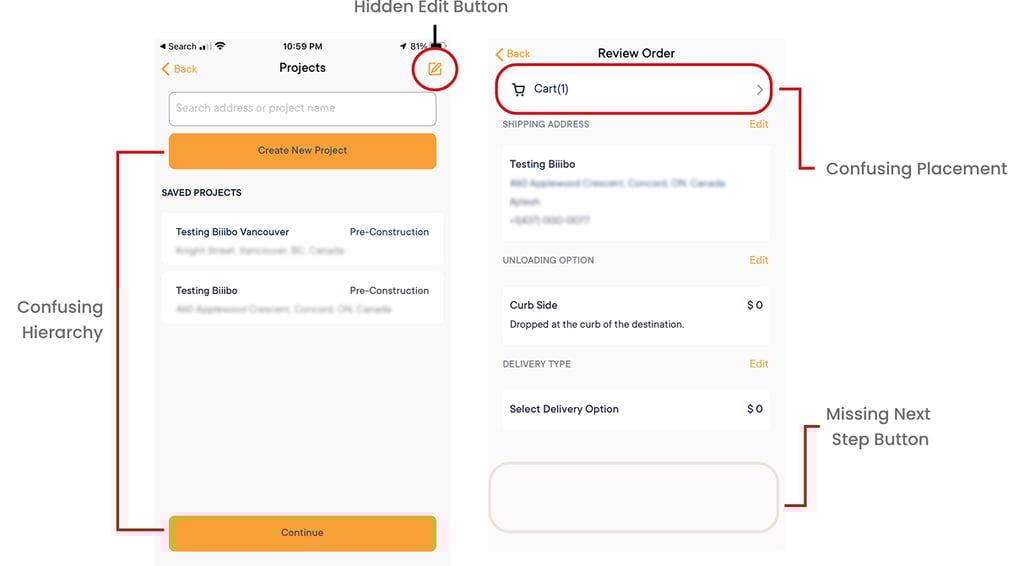Select Testing Biiibo Vancouver project

click(x=302, y=240)
